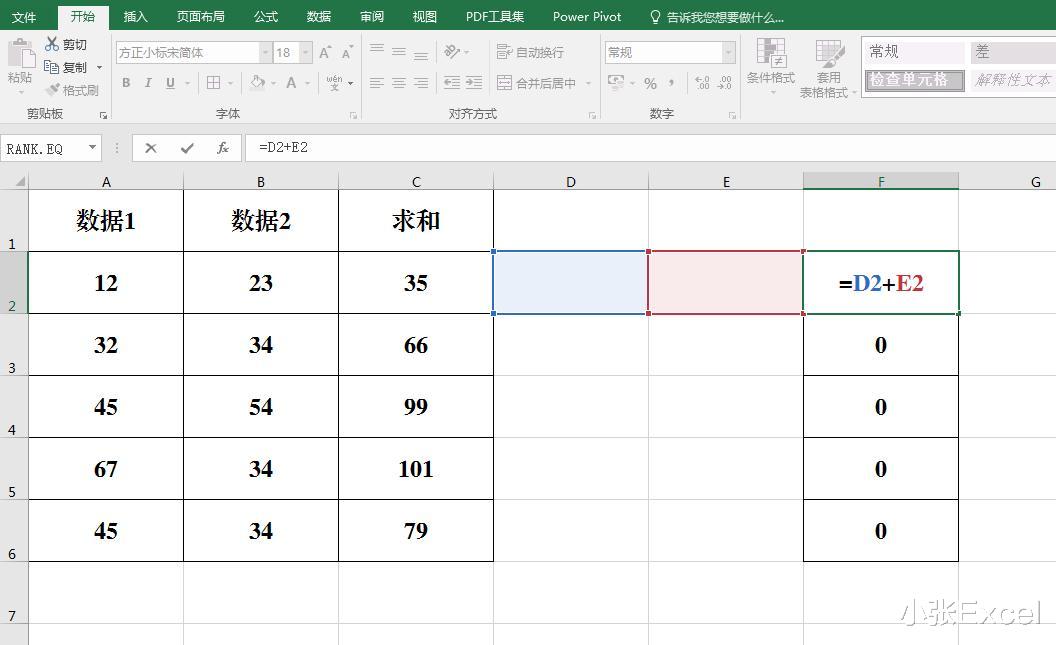This screenshot has height=645, width=1056.
Task: Click the Insert Function fx button
Action: 222,148
